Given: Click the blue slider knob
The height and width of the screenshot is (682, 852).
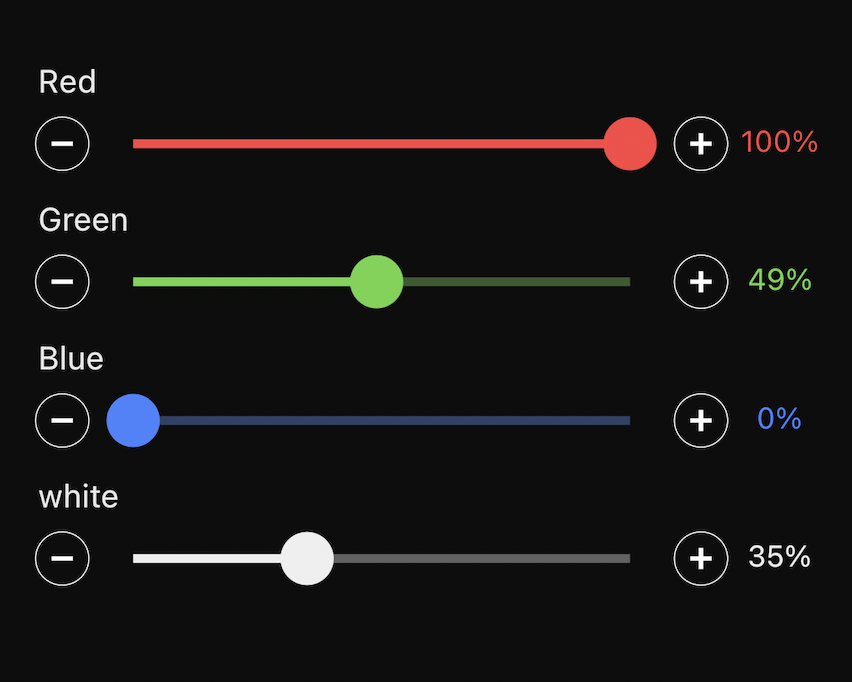Looking at the screenshot, I should pyautogui.click(x=133, y=420).
